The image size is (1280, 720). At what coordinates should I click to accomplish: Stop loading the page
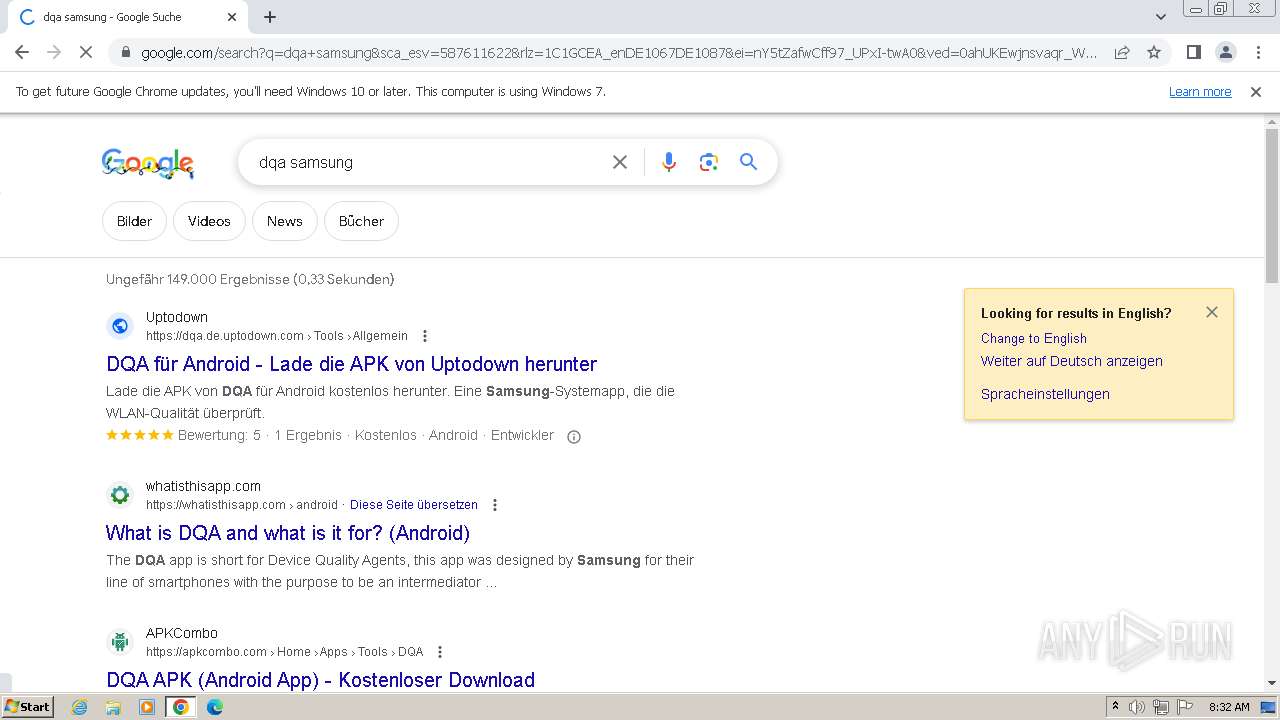point(86,52)
